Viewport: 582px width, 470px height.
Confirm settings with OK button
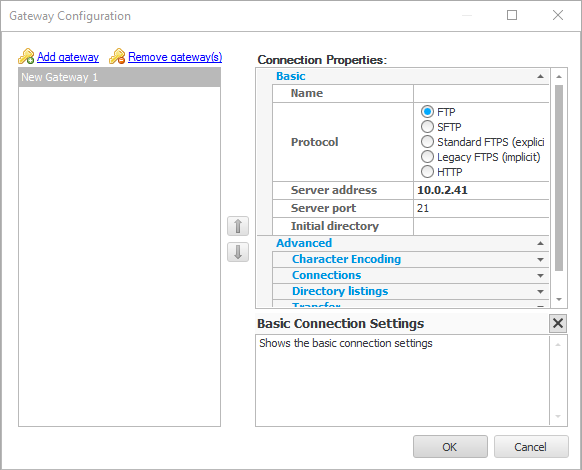point(450,447)
